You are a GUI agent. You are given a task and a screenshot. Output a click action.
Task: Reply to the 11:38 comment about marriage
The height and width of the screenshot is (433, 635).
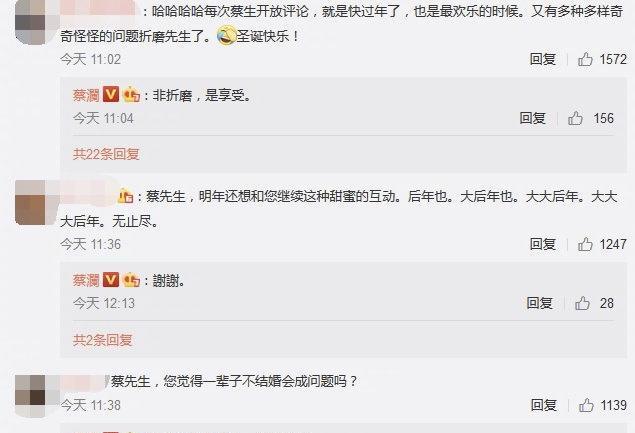point(544,405)
